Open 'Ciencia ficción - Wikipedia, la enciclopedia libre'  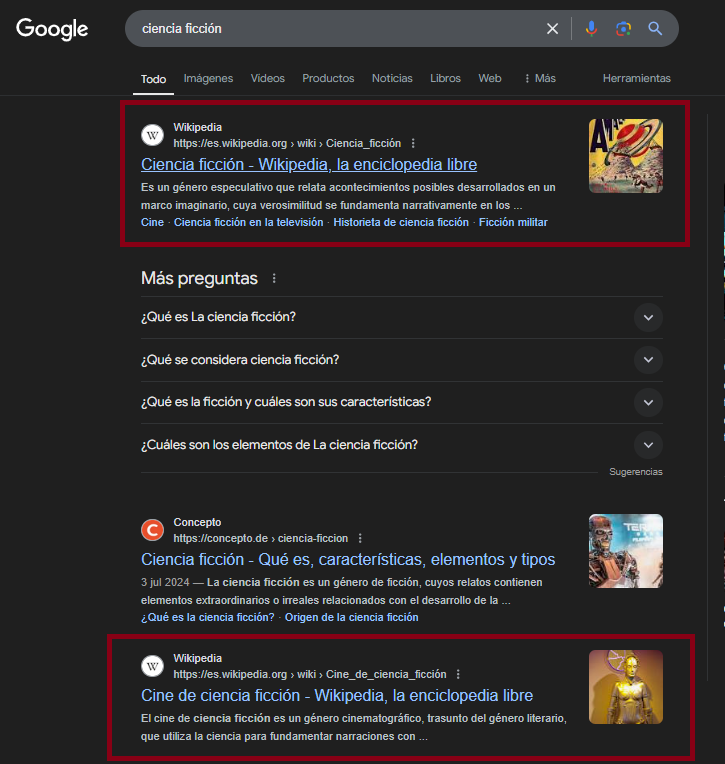[309, 165]
